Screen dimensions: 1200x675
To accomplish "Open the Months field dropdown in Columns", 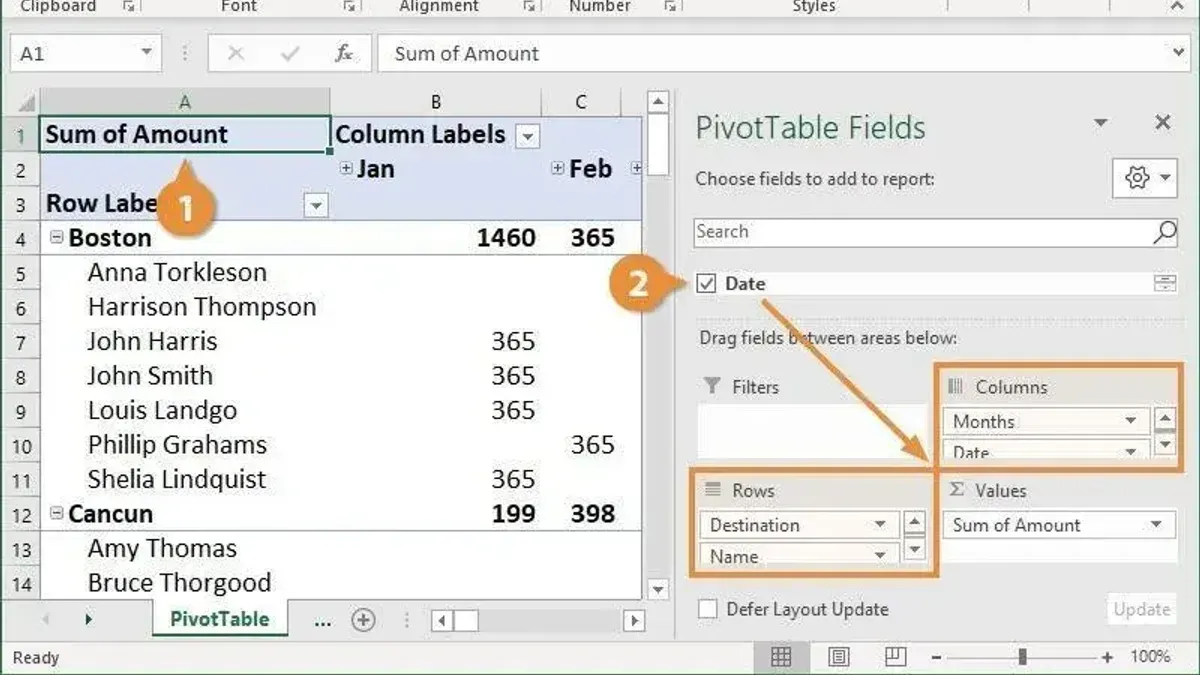I will pos(1131,421).
